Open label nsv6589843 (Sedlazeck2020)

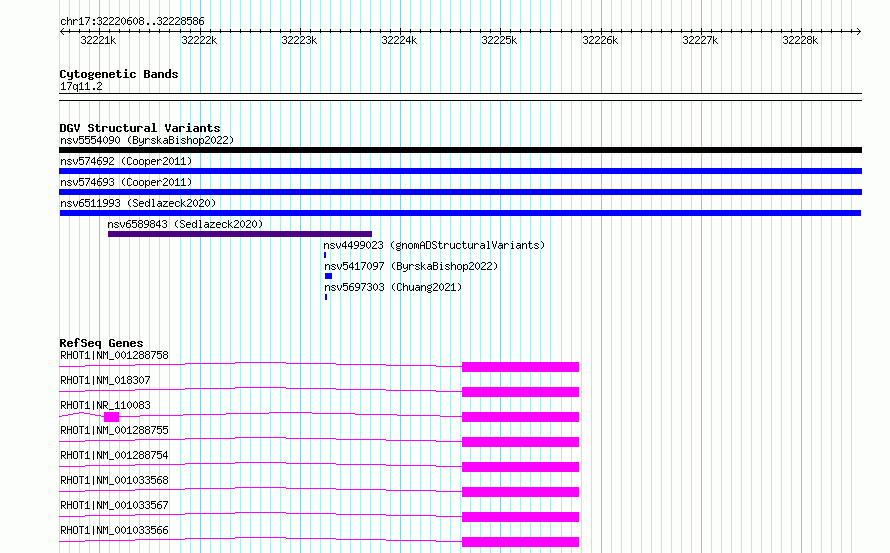pyautogui.click(x=185, y=224)
